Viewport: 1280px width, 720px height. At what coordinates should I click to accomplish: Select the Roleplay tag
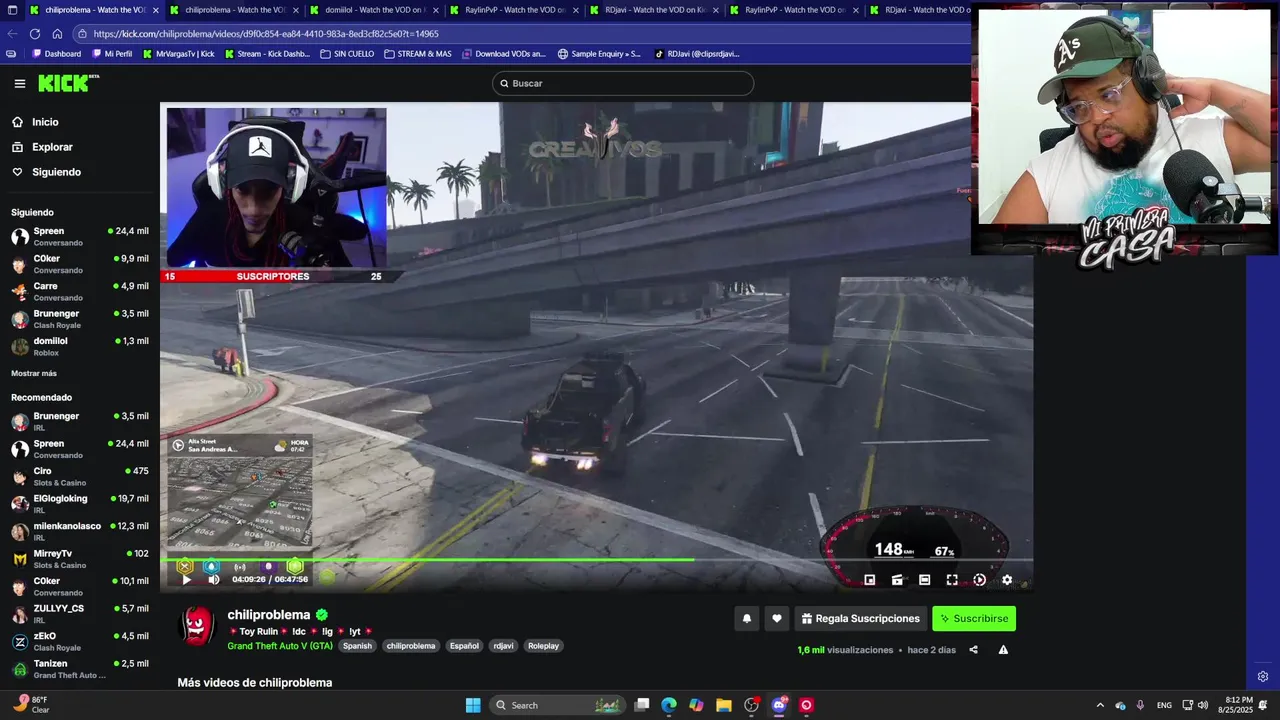point(544,646)
